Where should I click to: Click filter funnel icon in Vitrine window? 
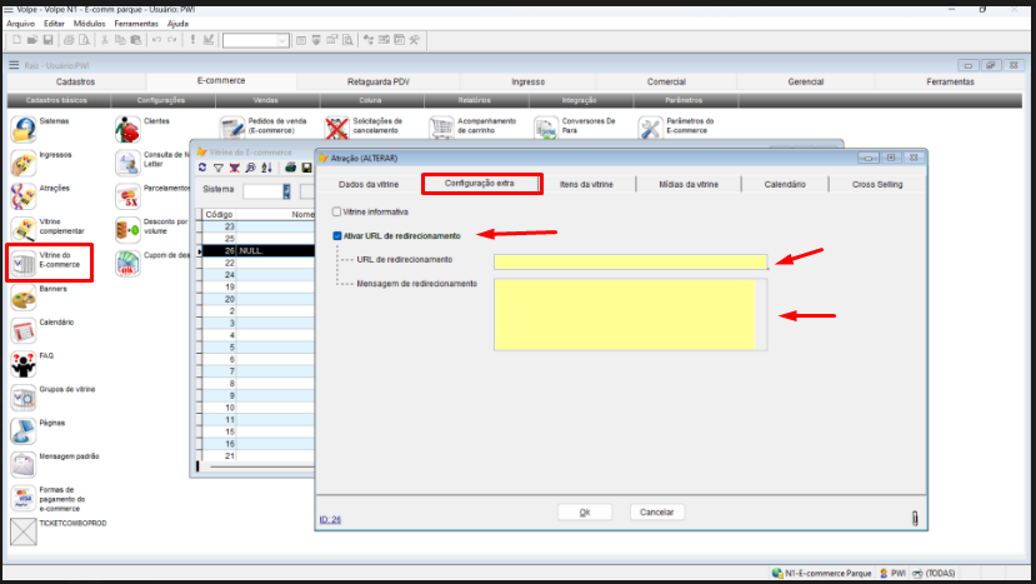coord(218,168)
